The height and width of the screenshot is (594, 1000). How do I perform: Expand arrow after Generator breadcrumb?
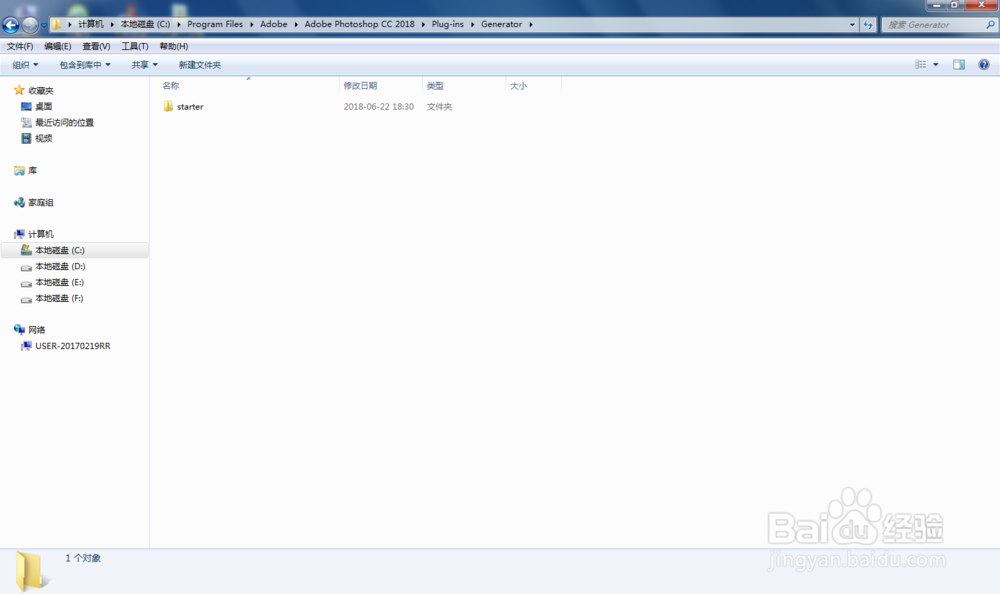click(x=531, y=24)
